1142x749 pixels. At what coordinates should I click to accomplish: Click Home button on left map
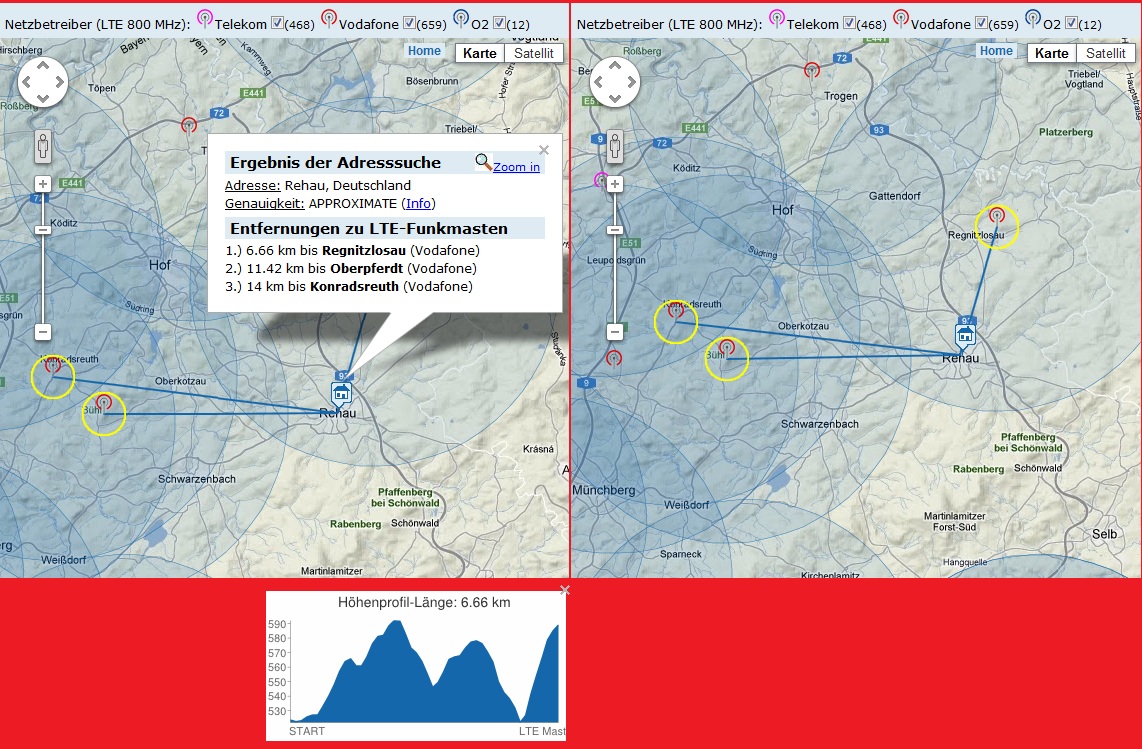coord(424,51)
